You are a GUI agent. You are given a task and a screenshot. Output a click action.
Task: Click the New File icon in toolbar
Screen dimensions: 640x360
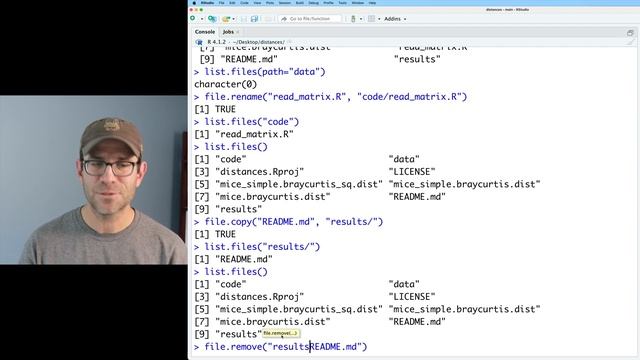click(x=193, y=18)
